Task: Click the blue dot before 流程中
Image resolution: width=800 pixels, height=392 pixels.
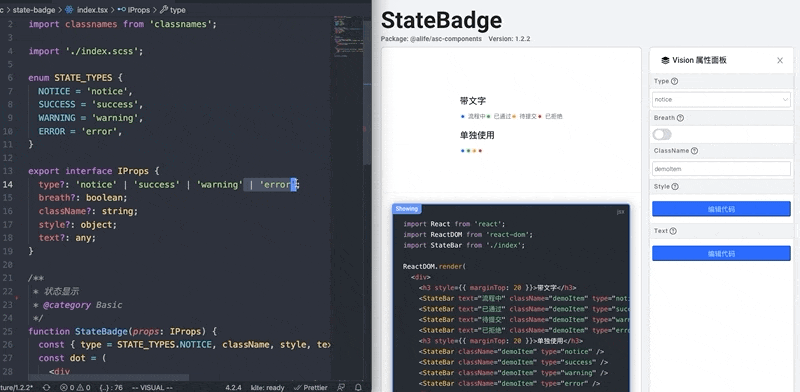Action: click(463, 116)
